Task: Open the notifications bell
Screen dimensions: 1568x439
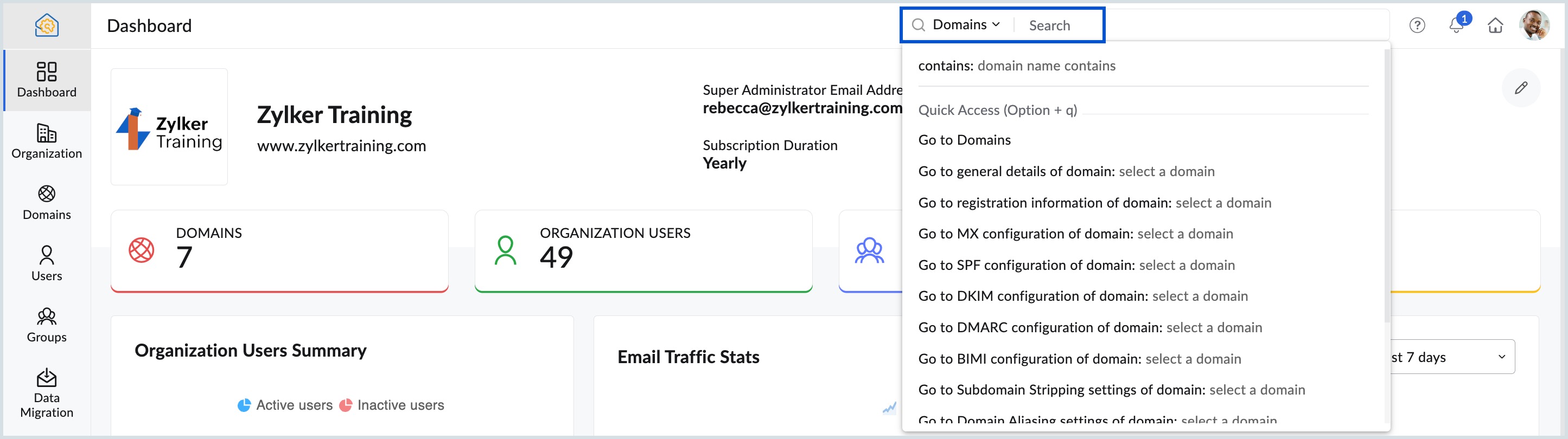Action: point(1456,25)
